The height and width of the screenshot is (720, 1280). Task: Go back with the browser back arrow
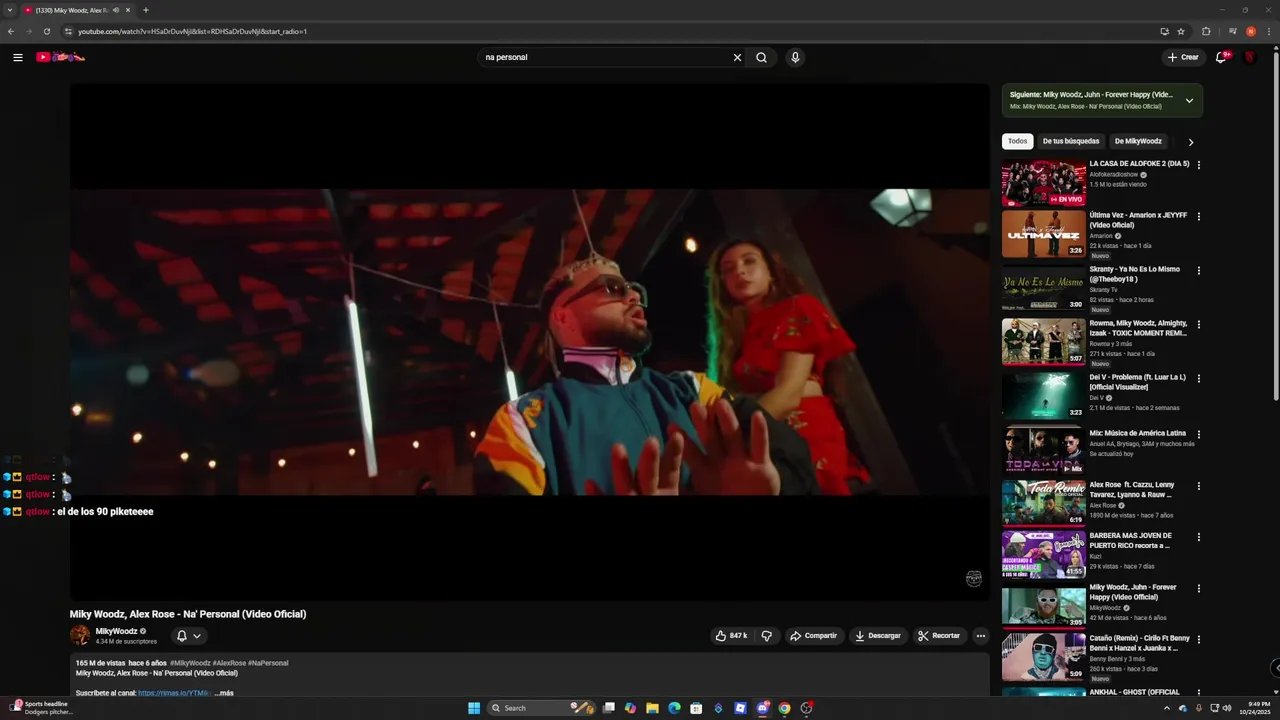[x=11, y=31]
